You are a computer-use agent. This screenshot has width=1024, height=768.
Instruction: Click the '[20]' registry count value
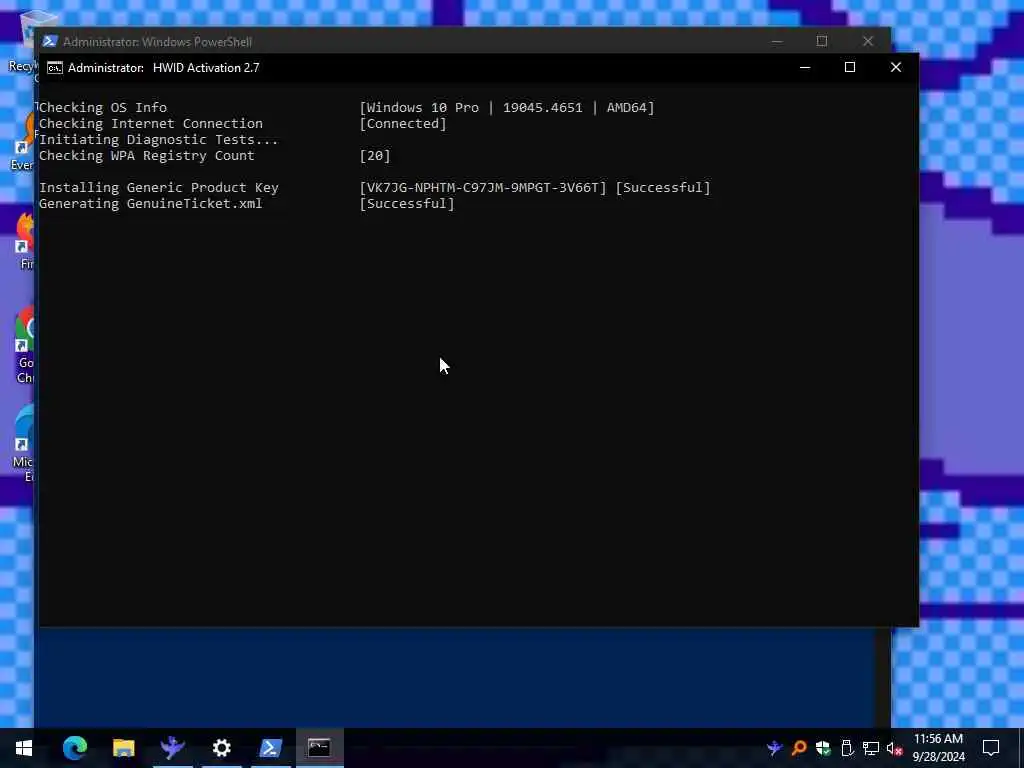click(x=375, y=155)
